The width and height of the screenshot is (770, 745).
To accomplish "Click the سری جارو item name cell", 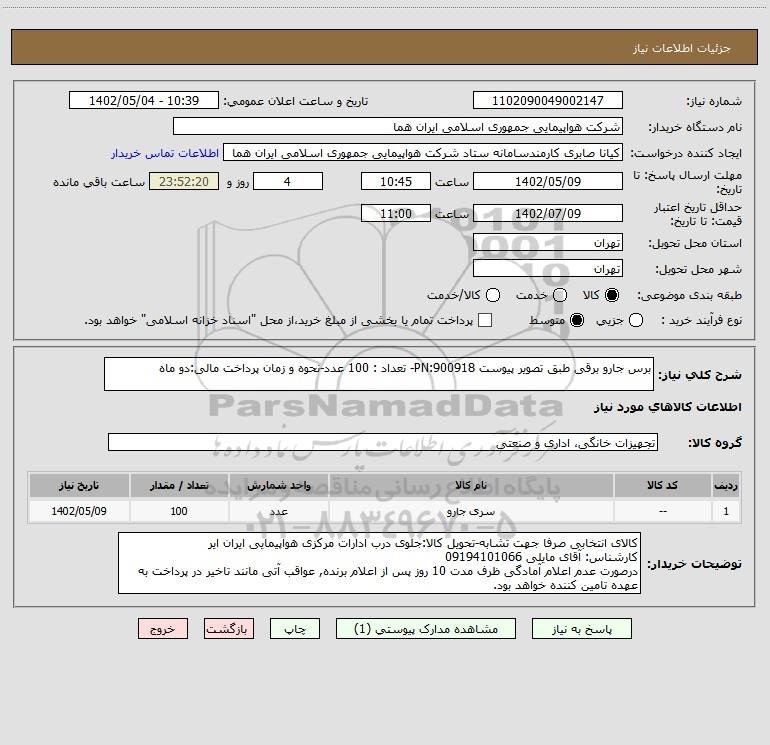I will point(471,511).
